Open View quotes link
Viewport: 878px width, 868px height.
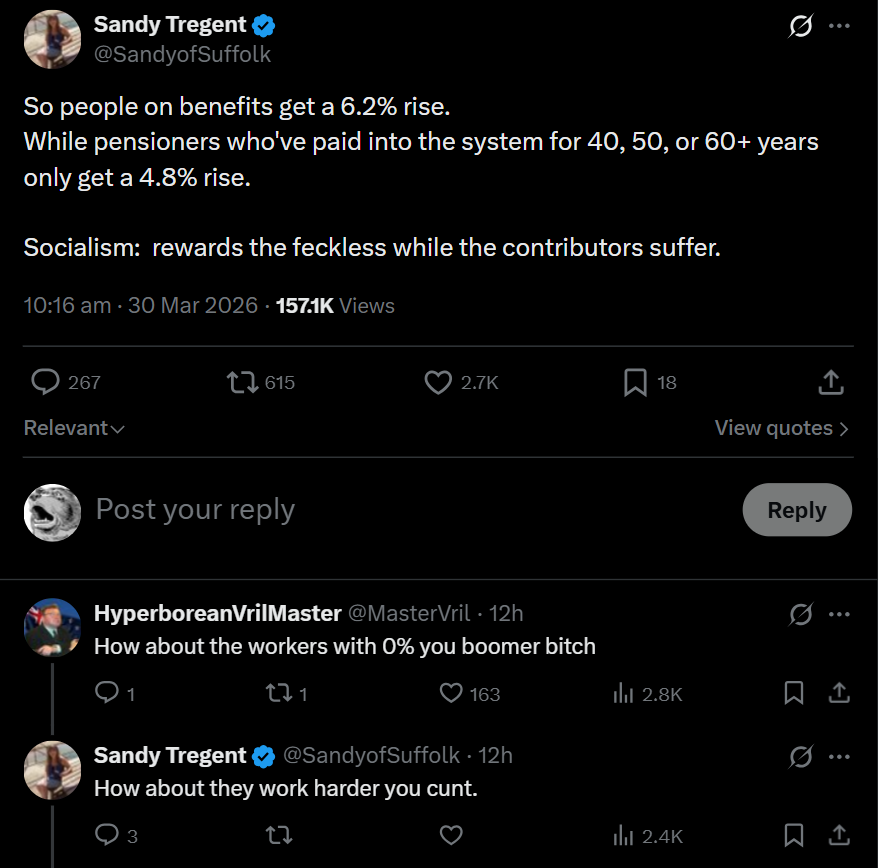pos(782,428)
